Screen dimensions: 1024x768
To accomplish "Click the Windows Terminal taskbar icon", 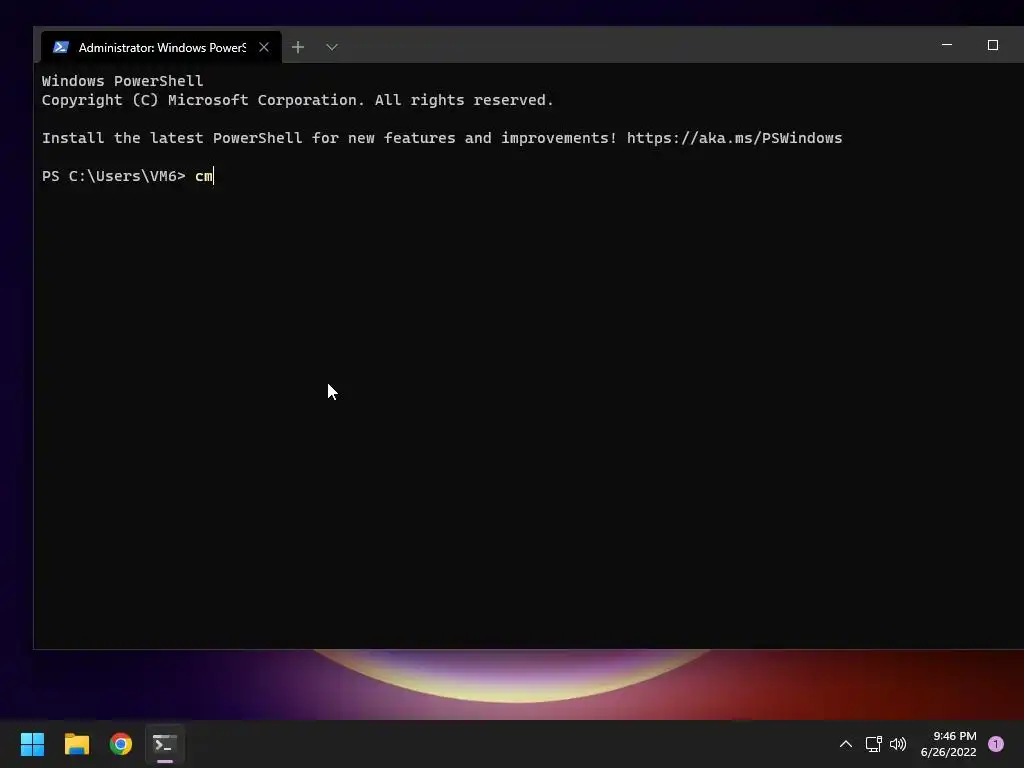I will click(165, 744).
